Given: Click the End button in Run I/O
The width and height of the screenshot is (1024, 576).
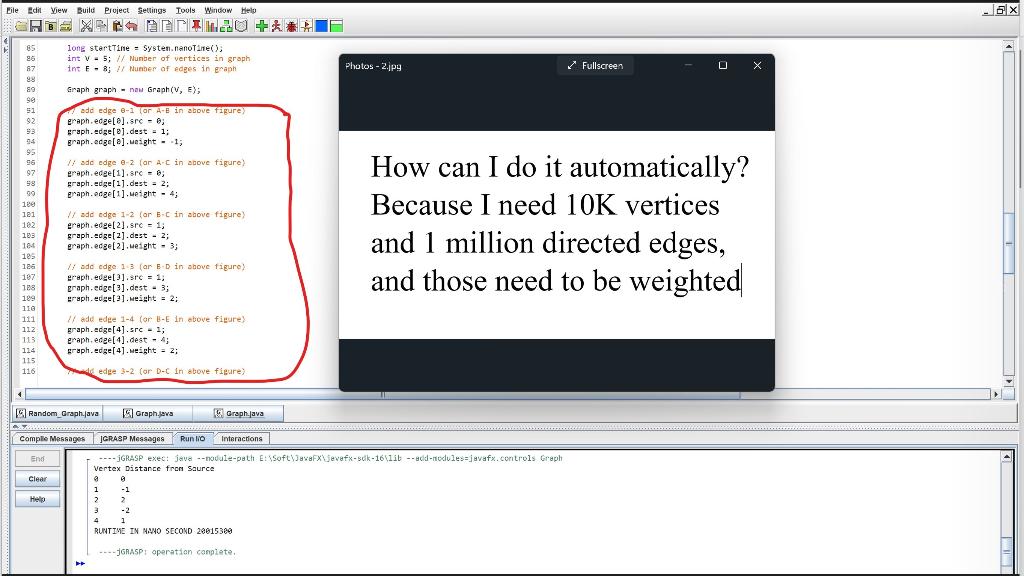Looking at the screenshot, I should (x=37, y=459).
